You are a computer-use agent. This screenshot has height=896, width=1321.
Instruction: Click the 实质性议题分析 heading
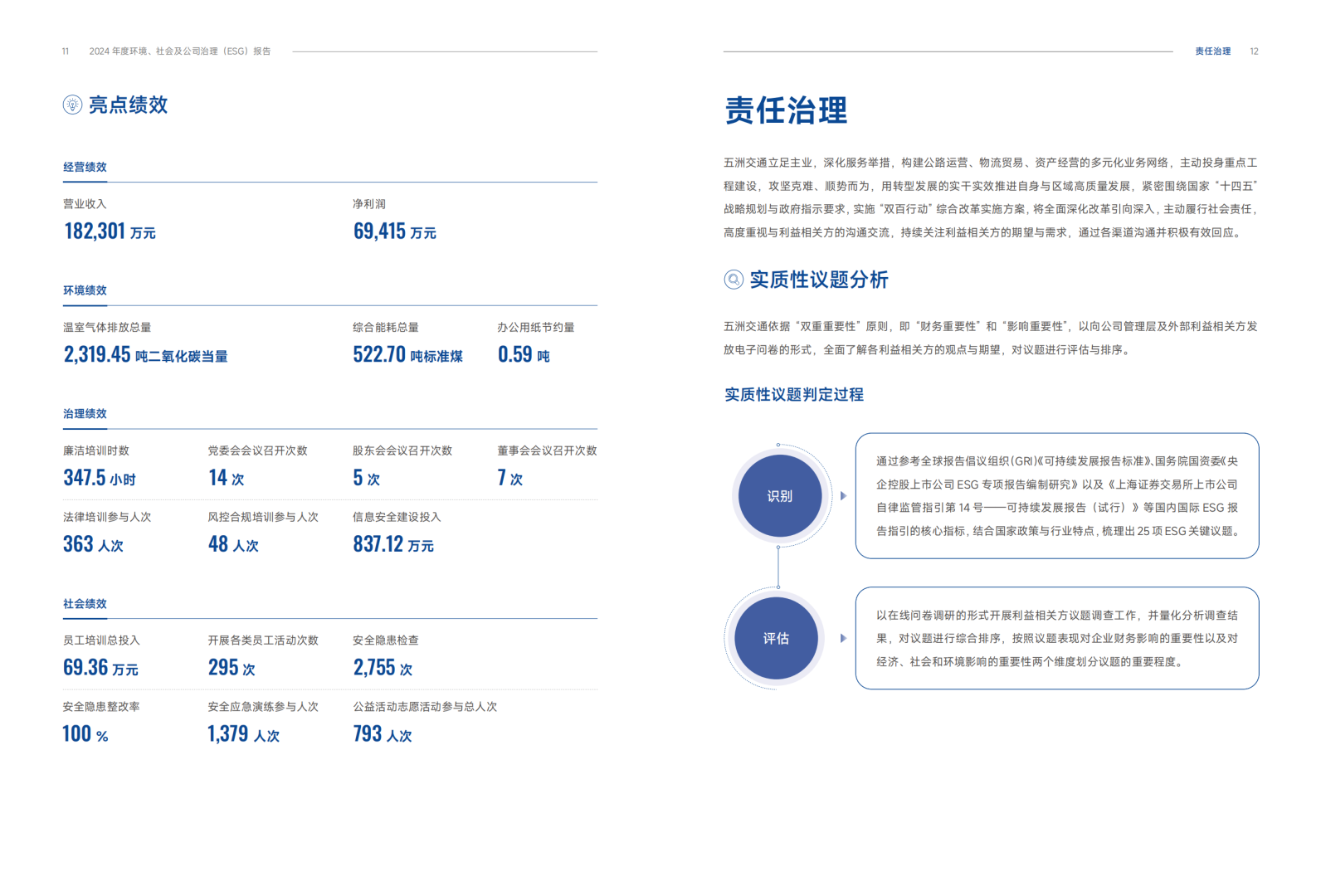[819, 280]
